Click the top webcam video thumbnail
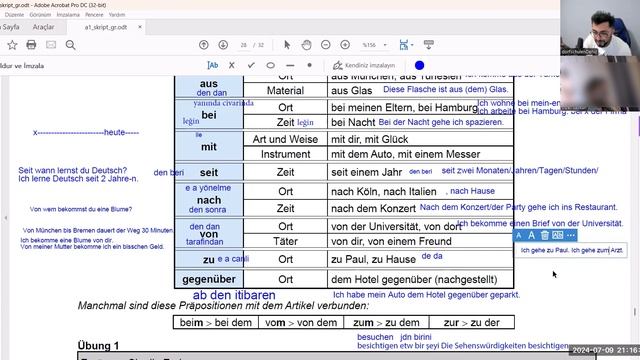The height and width of the screenshot is (360, 640). 600,28
